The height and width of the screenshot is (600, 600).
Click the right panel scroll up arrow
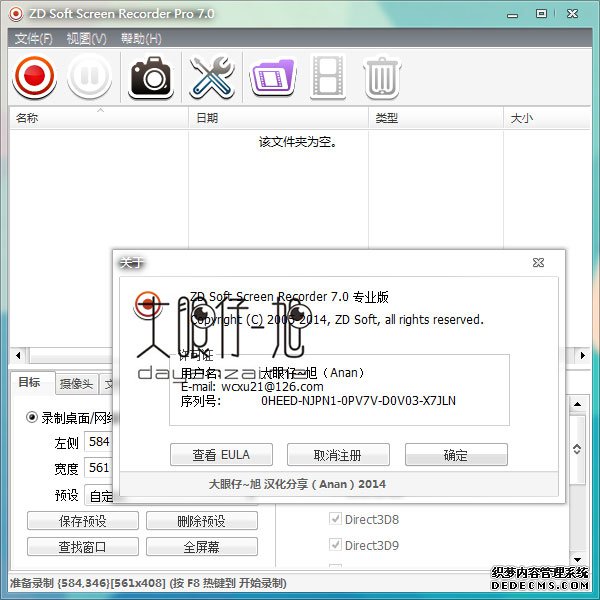tap(577, 404)
